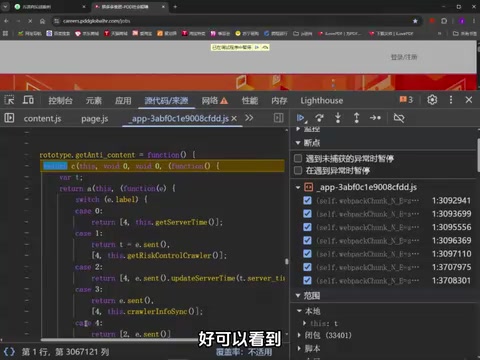This screenshot has width=480, height=360.
Task: Switch to the 网络 network tab
Action: (214, 100)
